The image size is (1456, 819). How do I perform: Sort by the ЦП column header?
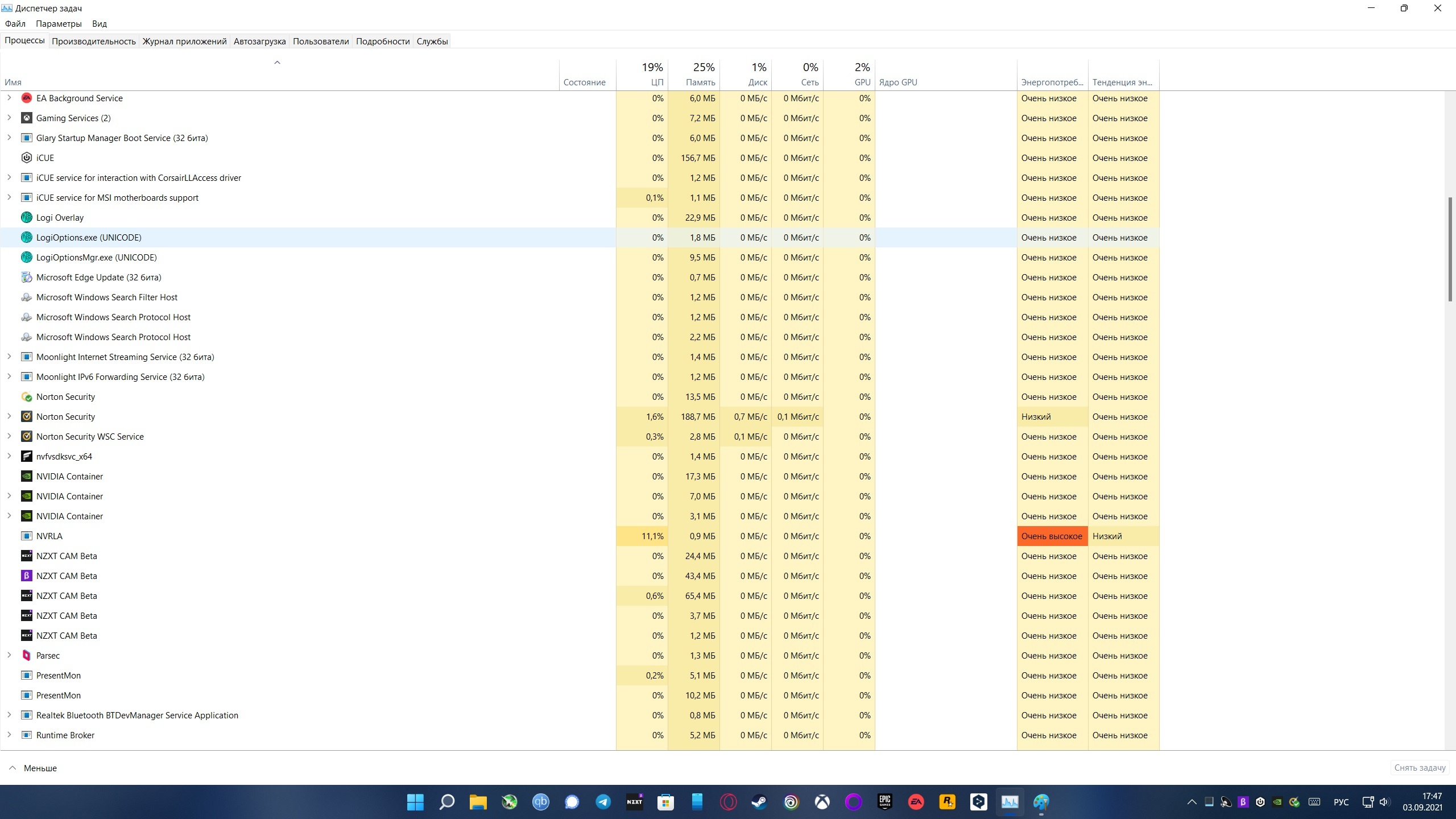coord(642,75)
